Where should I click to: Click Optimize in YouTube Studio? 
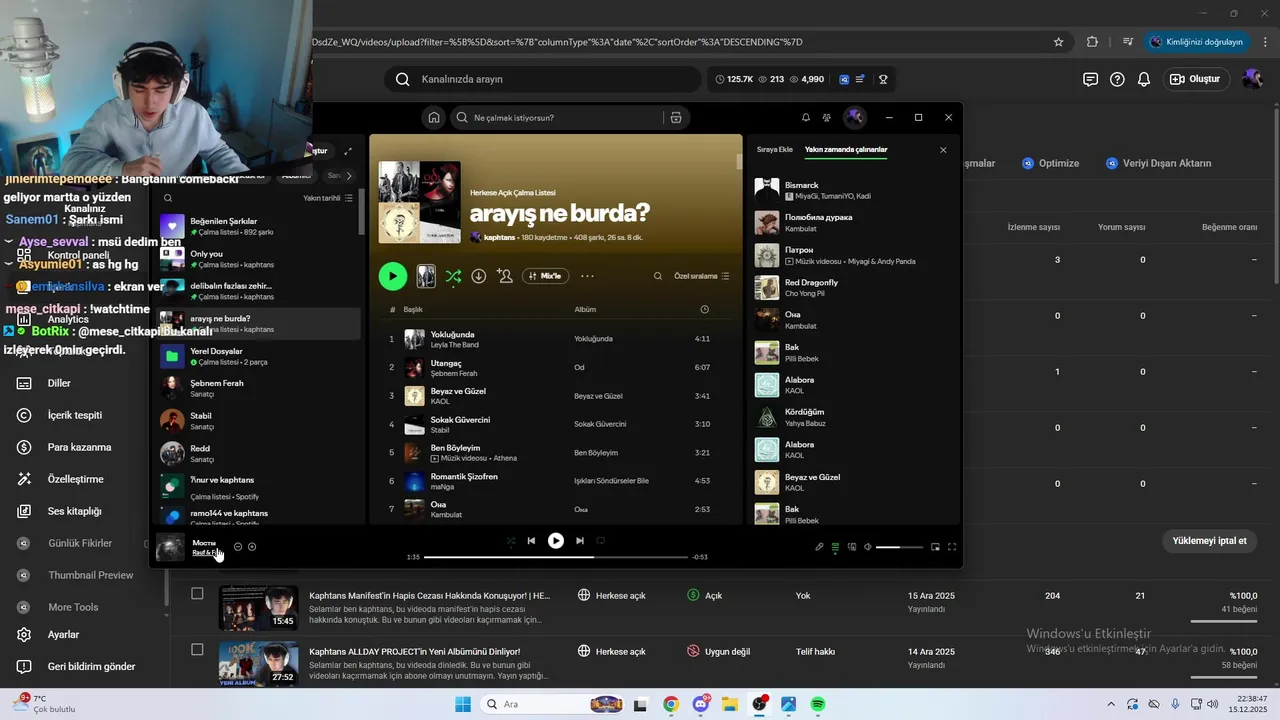[x=1050, y=163]
